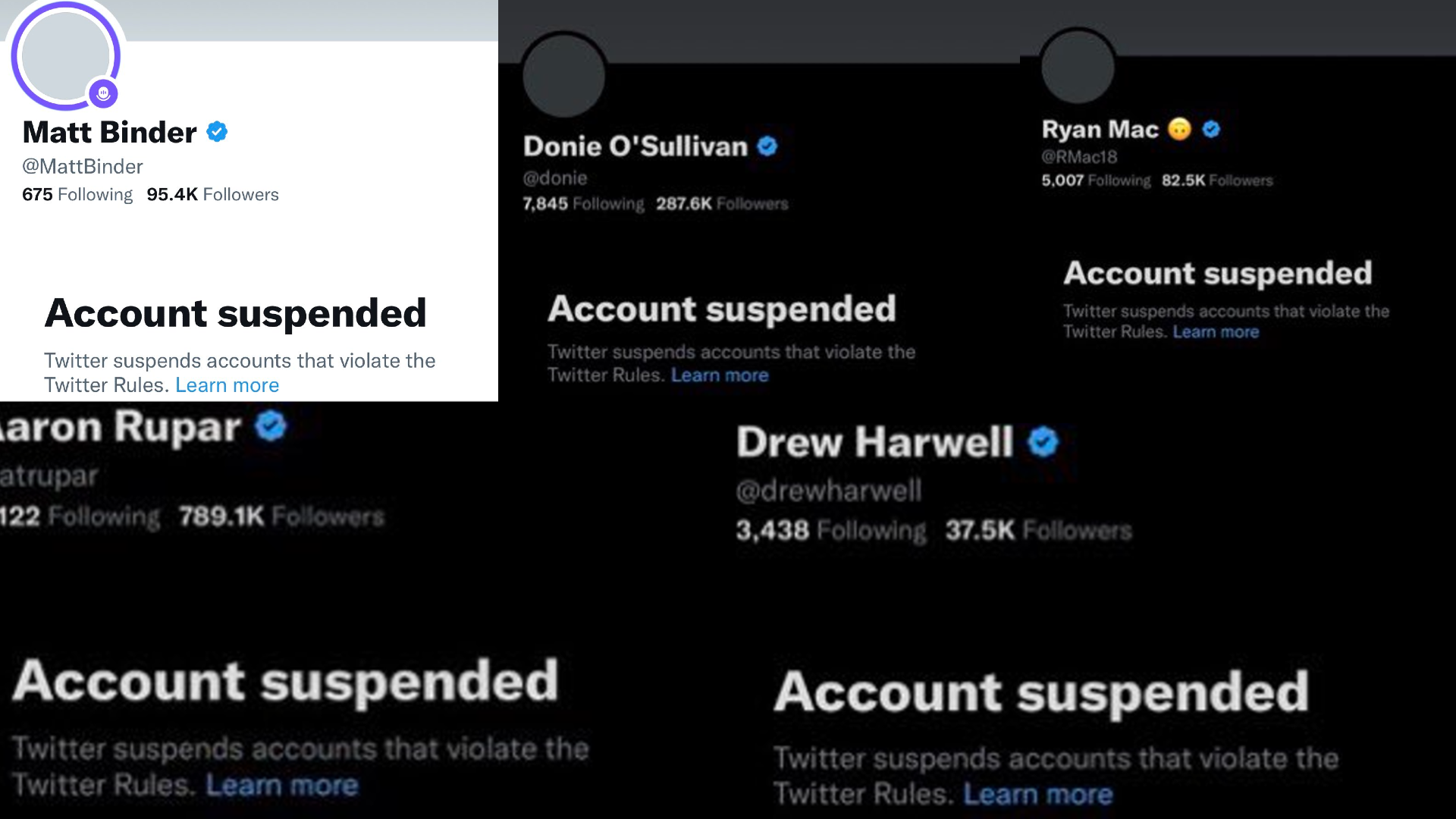The image size is (1456, 819).
Task: Click Donie O'Sullivan's verified checkmark
Action: click(768, 146)
